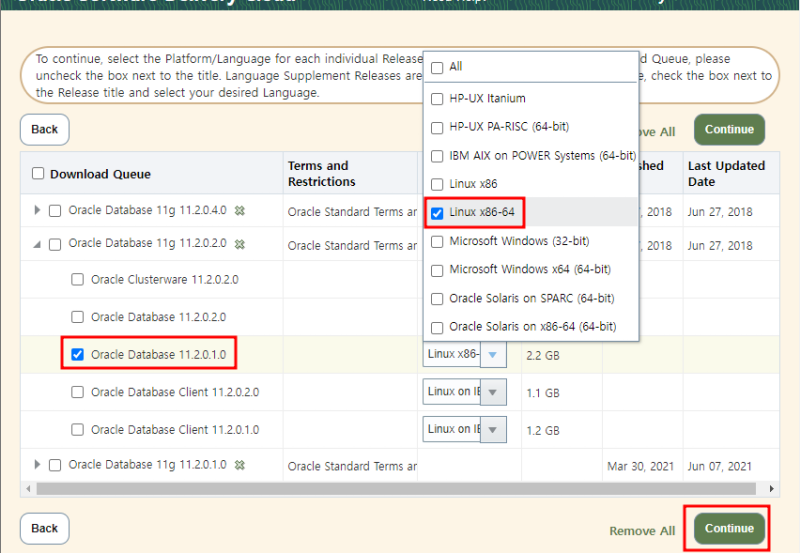Select the Linux x86 platform option
This screenshot has height=553, width=800.
pos(437,184)
